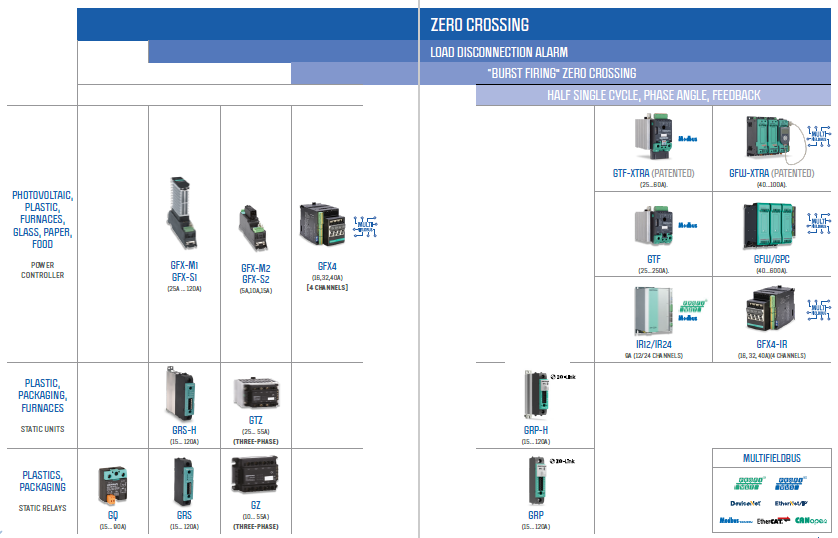
Task: Click the (25A ... 120A) range under GFX-S1
Action: click(184, 289)
